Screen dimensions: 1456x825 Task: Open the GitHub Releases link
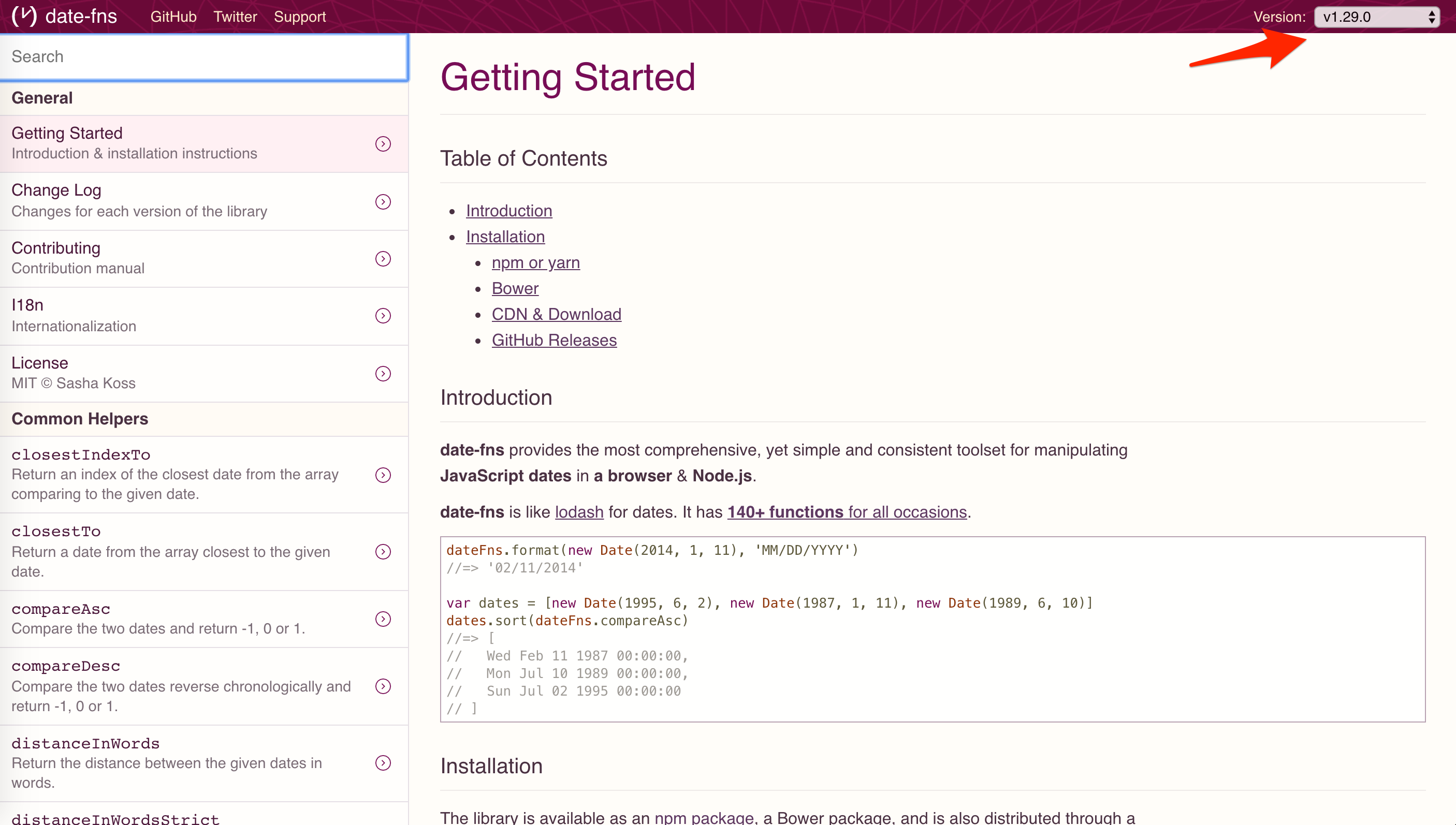pyautogui.click(x=554, y=340)
